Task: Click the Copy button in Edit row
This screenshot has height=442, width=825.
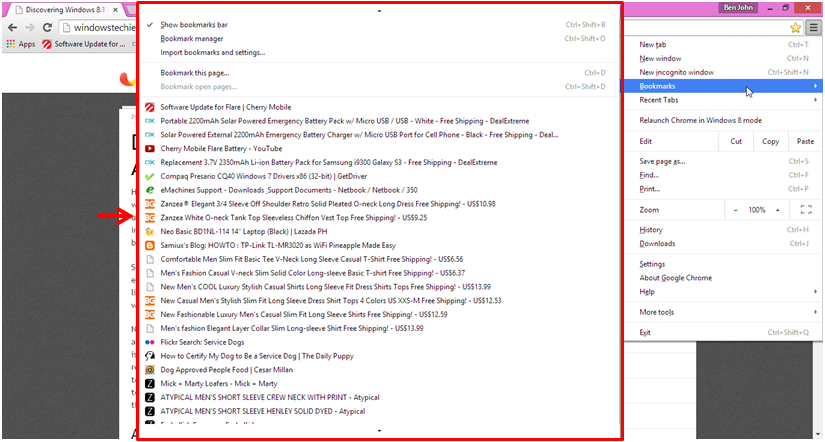Action: coord(770,141)
